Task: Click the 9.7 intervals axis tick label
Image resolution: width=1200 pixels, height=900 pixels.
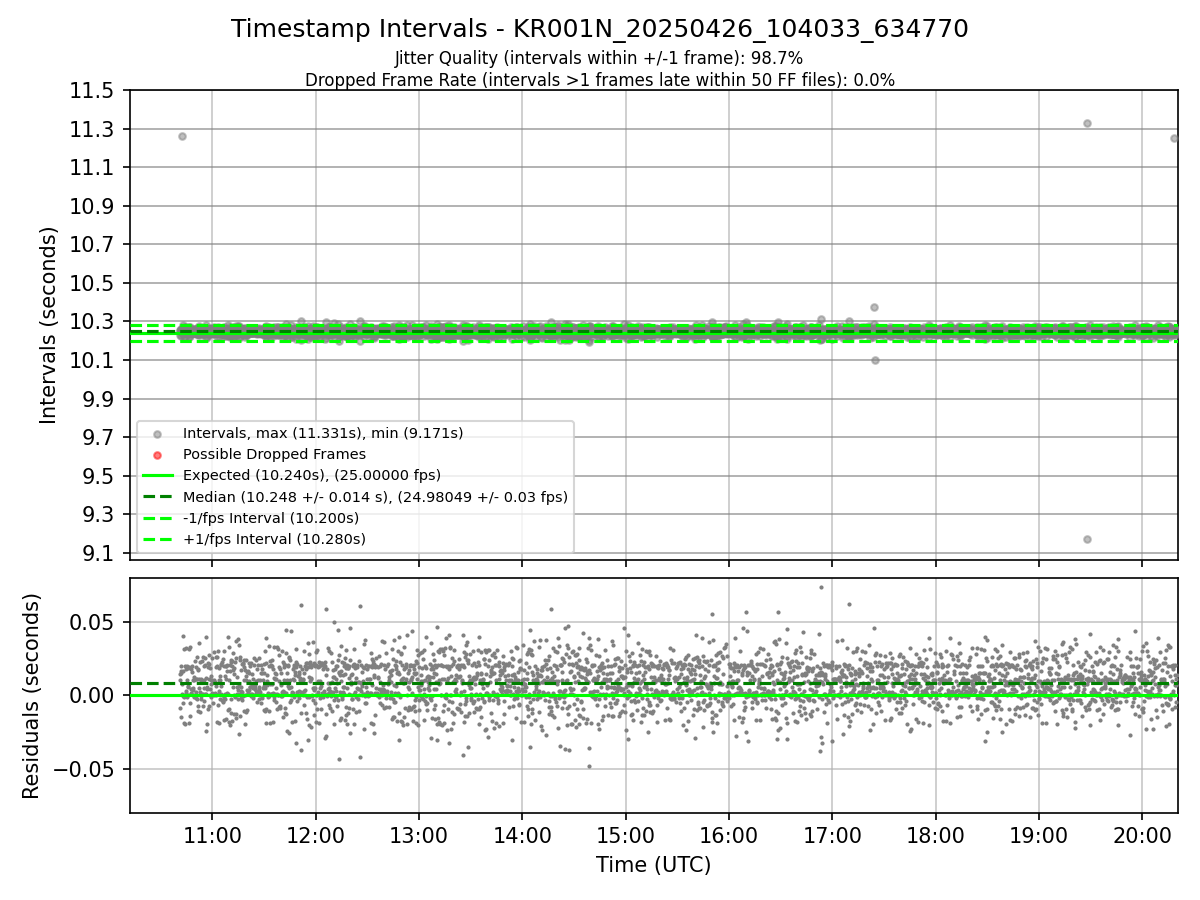Action: (x=96, y=438)
